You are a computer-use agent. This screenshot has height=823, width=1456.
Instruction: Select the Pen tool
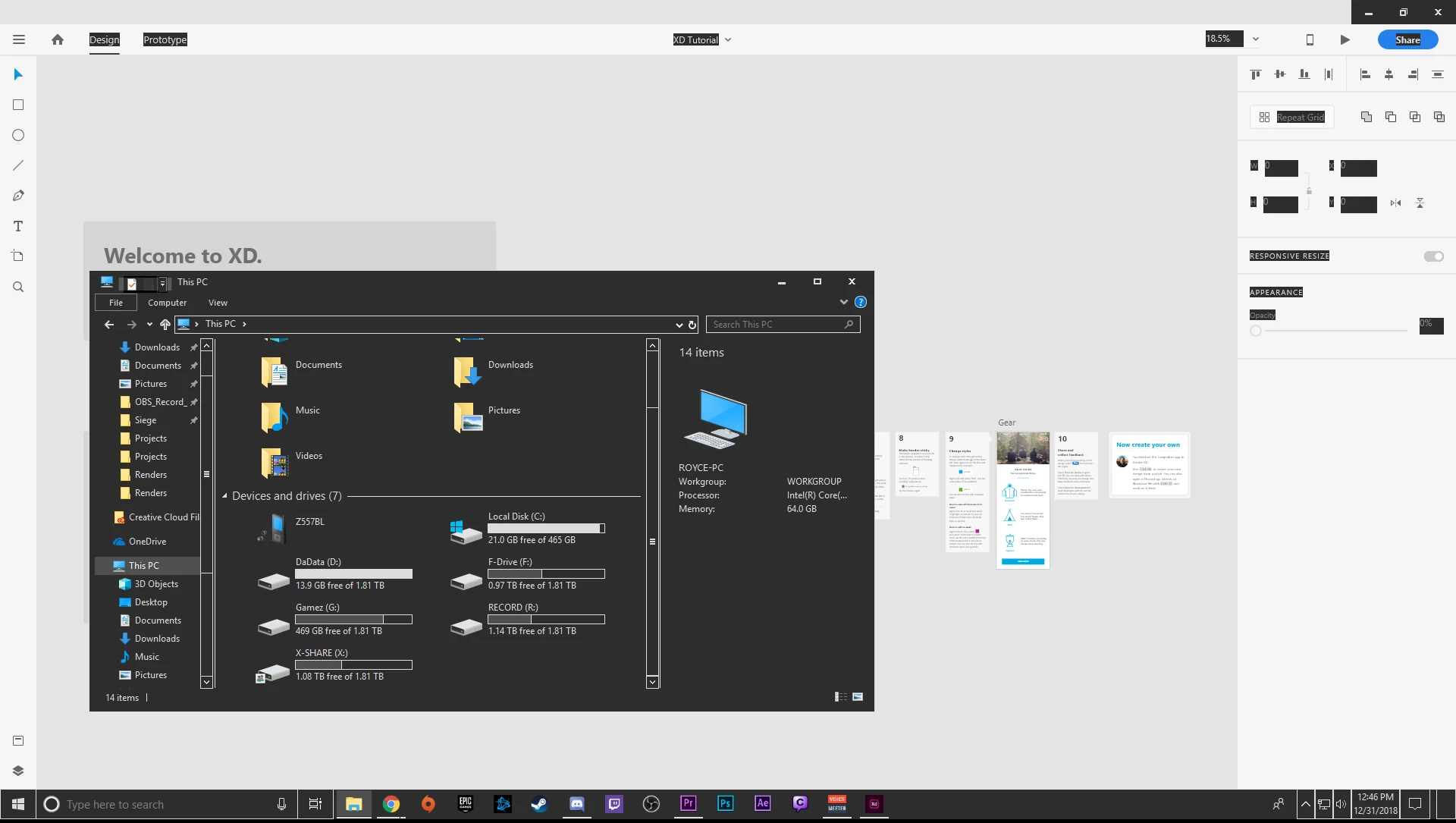click(18, 196)
